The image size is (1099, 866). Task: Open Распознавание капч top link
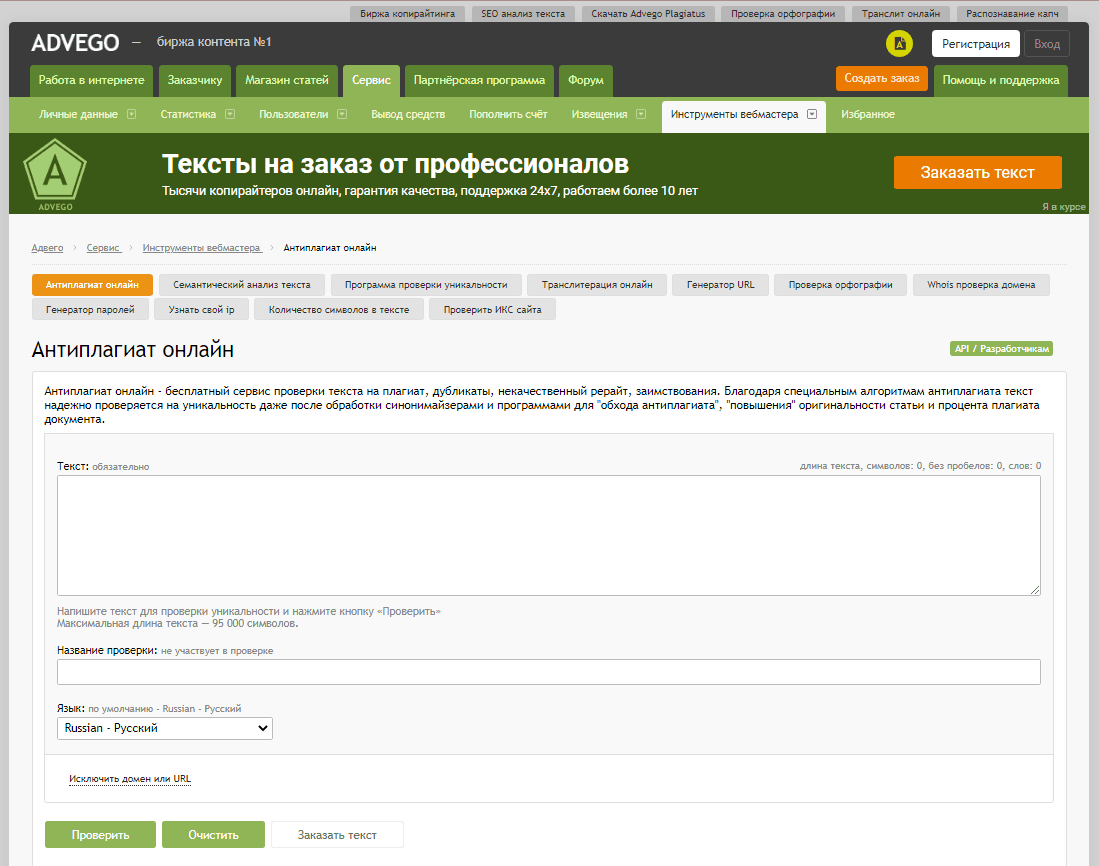point(1012,13)
